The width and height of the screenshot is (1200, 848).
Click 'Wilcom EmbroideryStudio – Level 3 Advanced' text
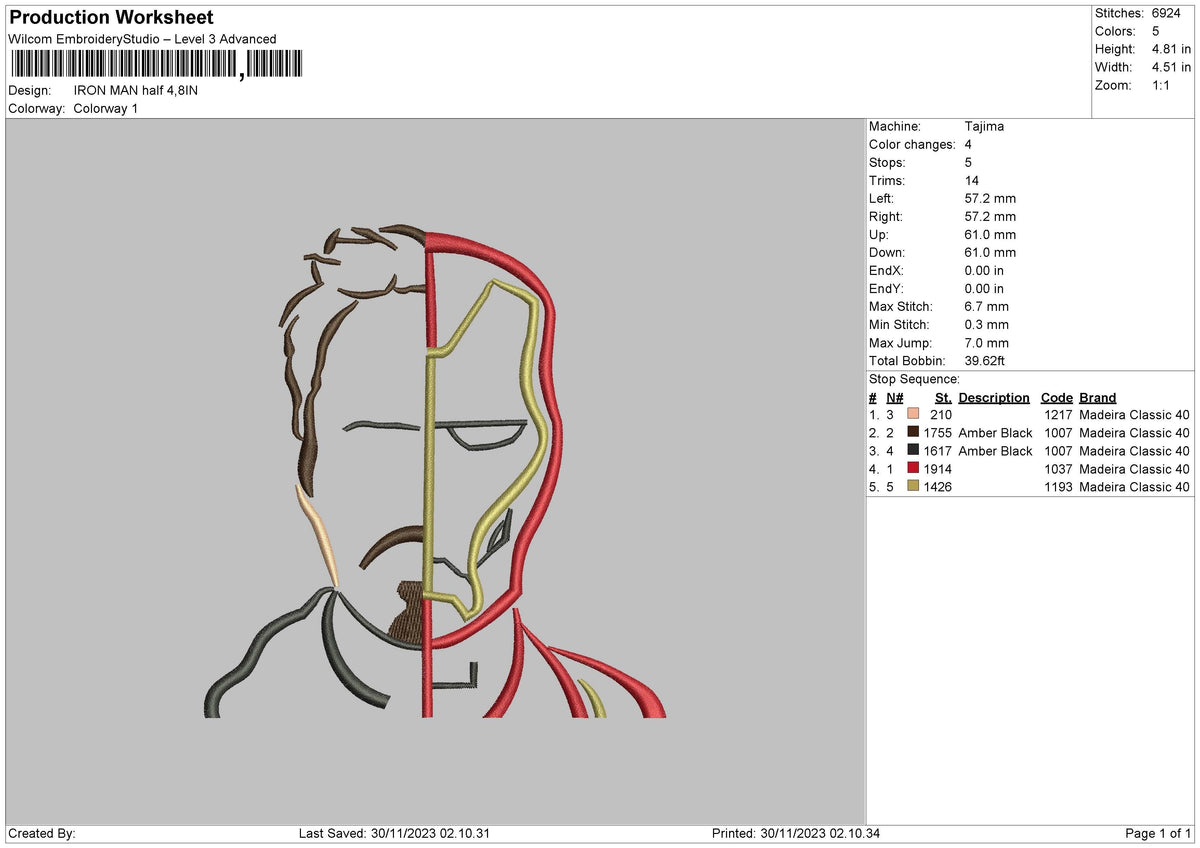point(142,39)
